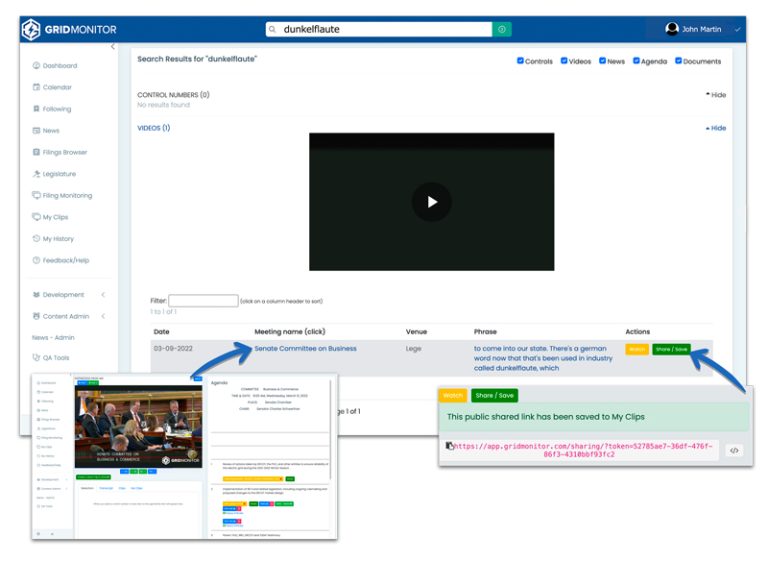
Task: Click the Development icon in the sidebar
Action: pyautogui.click(x=36, y=294)
